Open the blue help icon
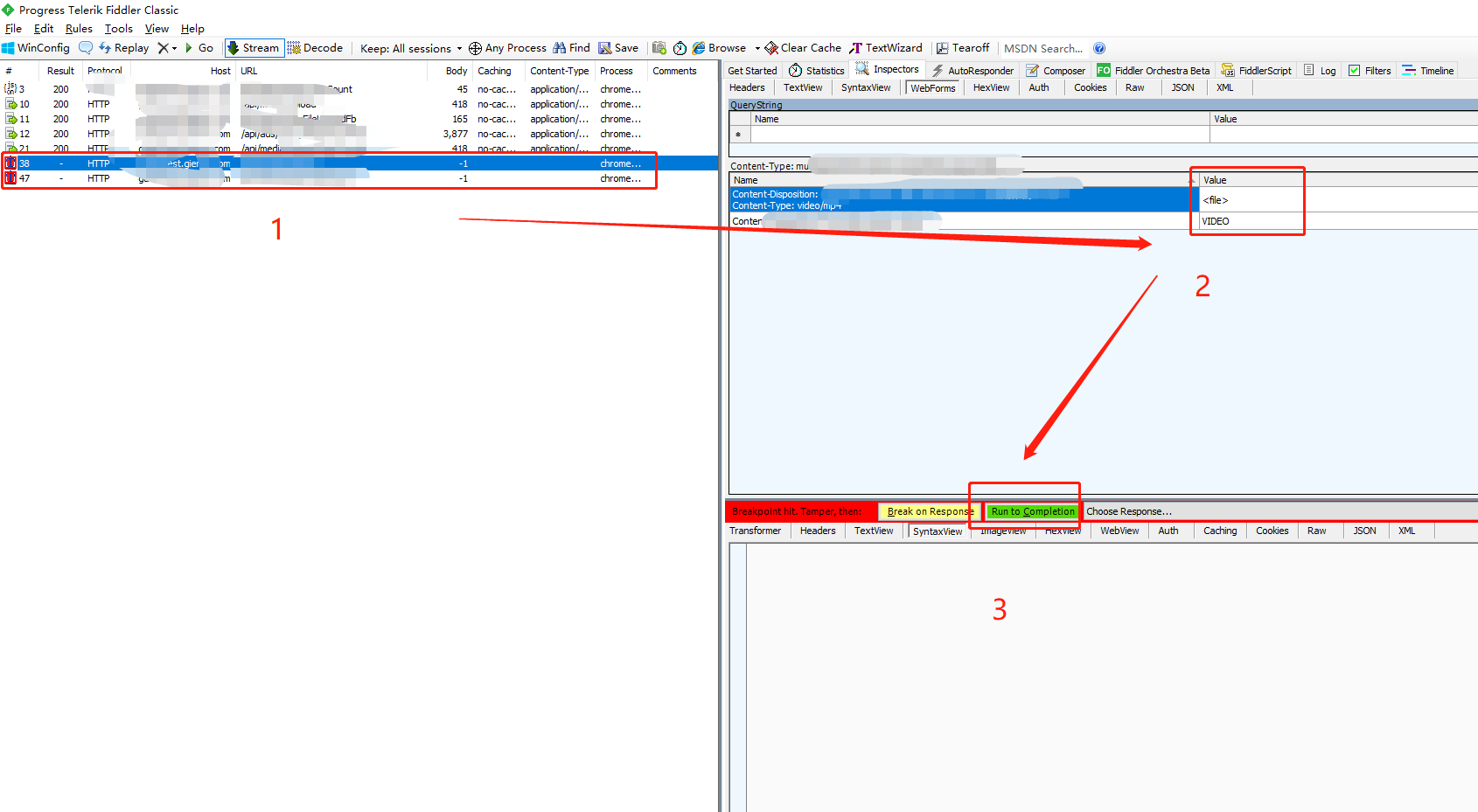This screenshot has height=812, width=1478. pyautogui.click(x=1099, y=48)
